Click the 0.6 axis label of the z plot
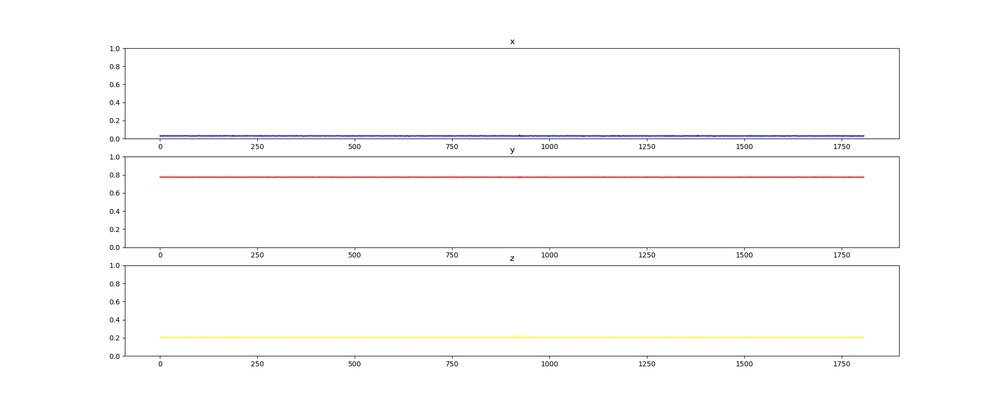 point(115,302)
